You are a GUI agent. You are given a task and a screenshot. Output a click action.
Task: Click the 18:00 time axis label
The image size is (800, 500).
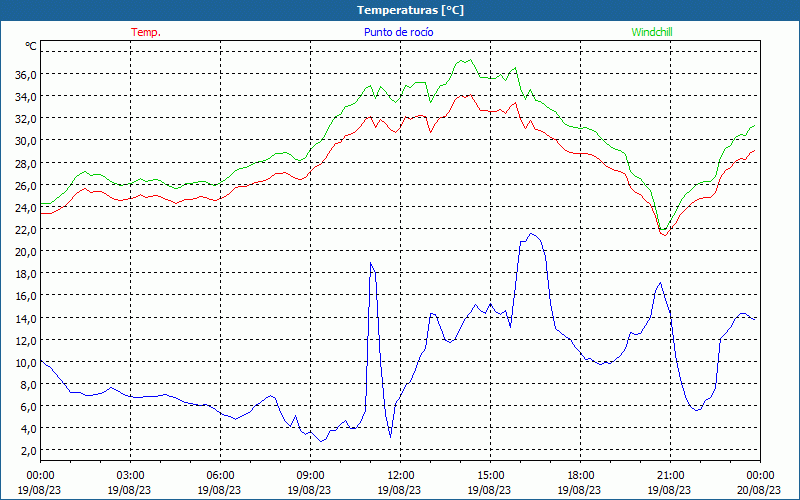(x=581, y=476)
